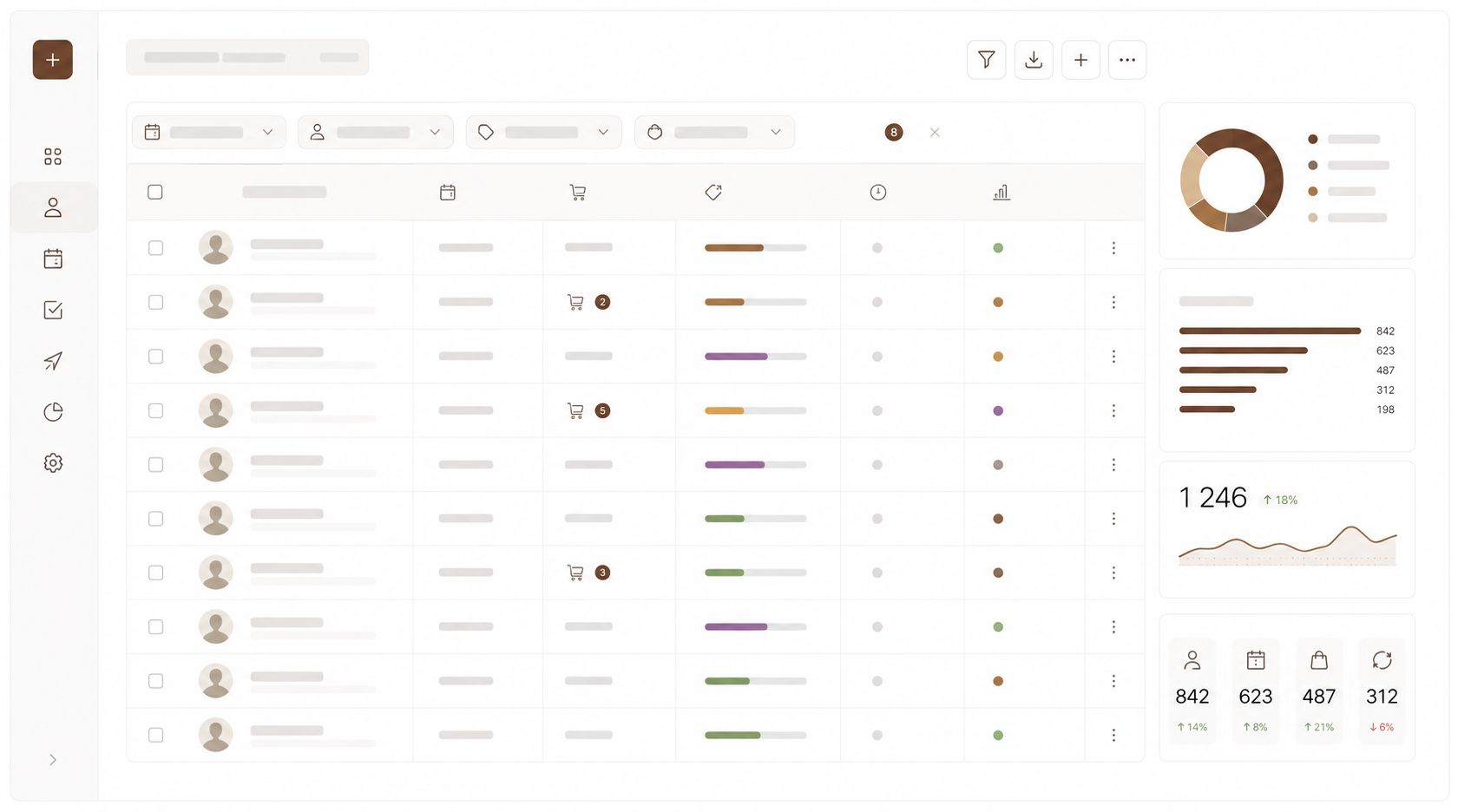This screenshot has width=1458, height=812.
Task: Open the settings gear in sidebar
Action: point(53,463)
